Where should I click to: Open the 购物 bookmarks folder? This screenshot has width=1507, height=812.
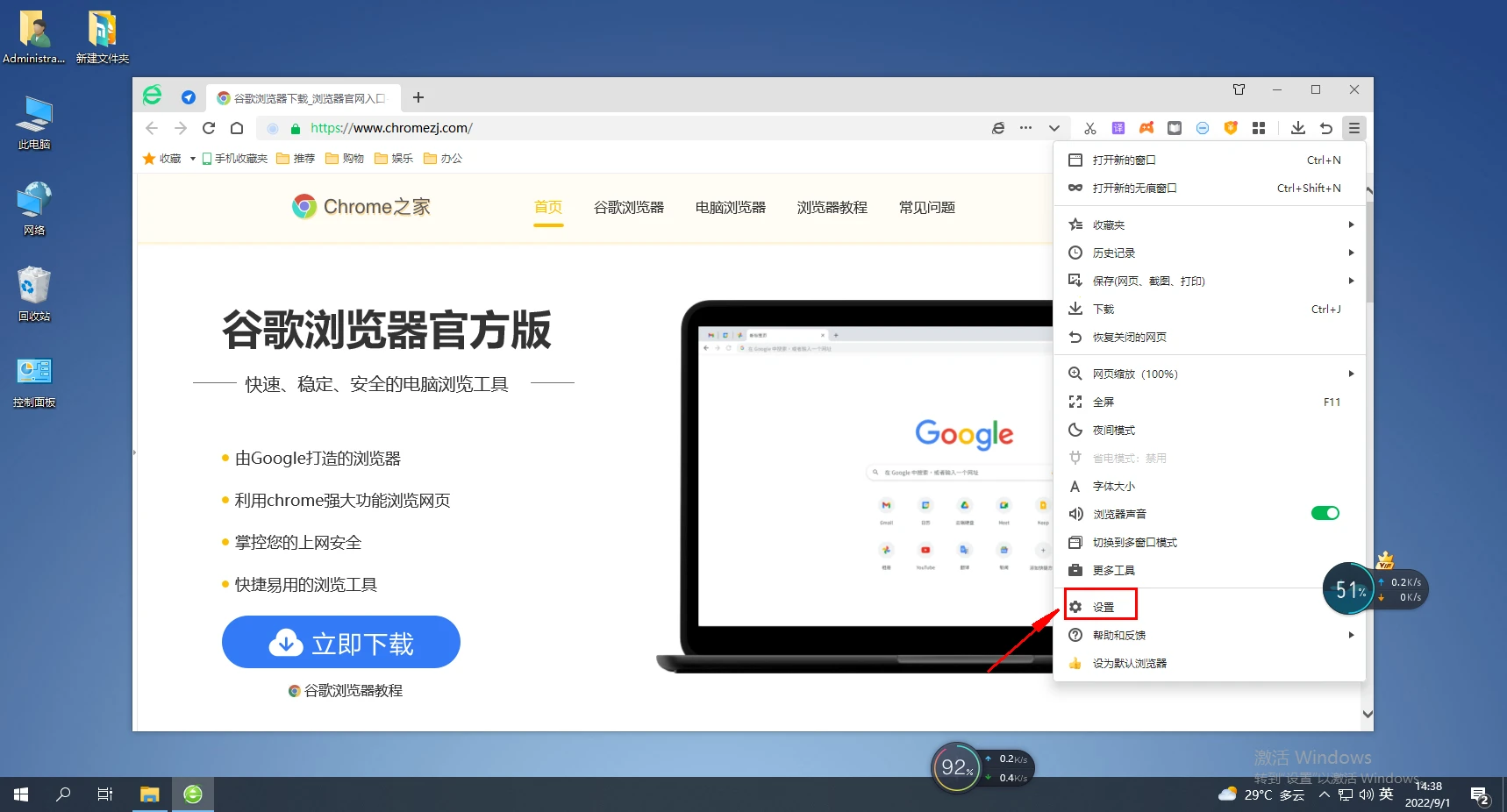point(345,159)
